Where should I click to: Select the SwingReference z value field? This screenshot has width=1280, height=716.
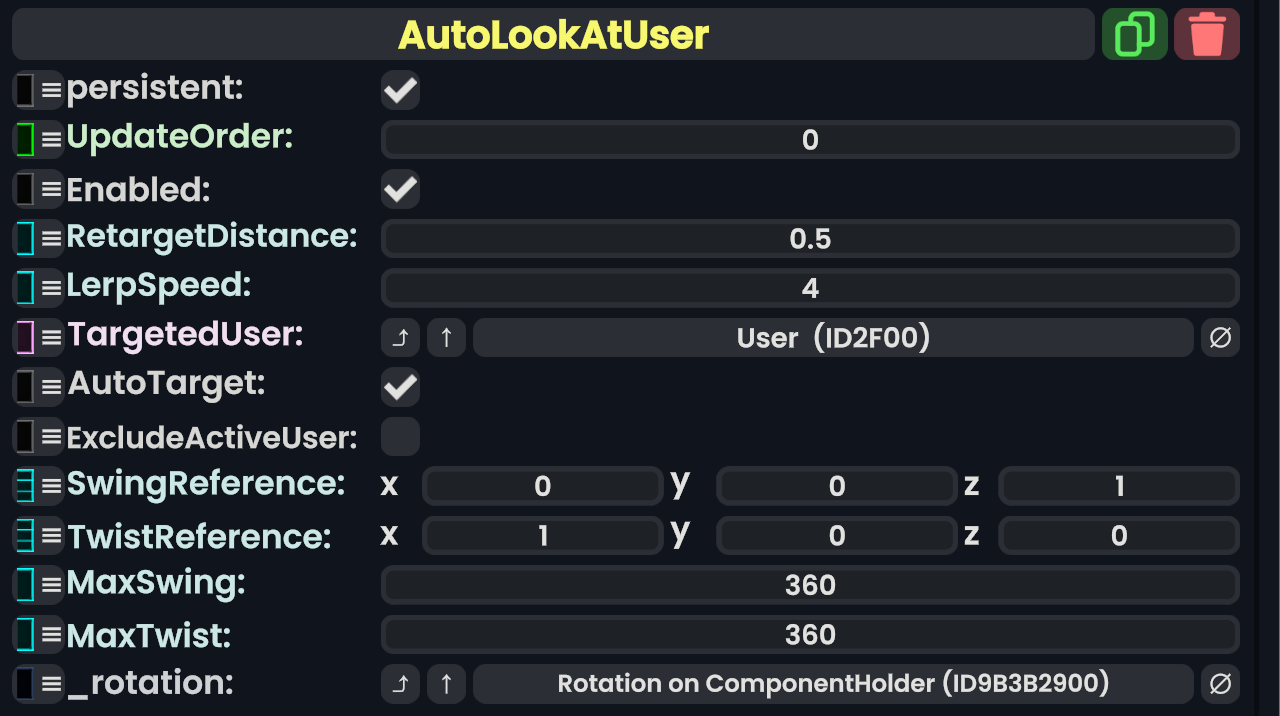[x=1119, y=486]
